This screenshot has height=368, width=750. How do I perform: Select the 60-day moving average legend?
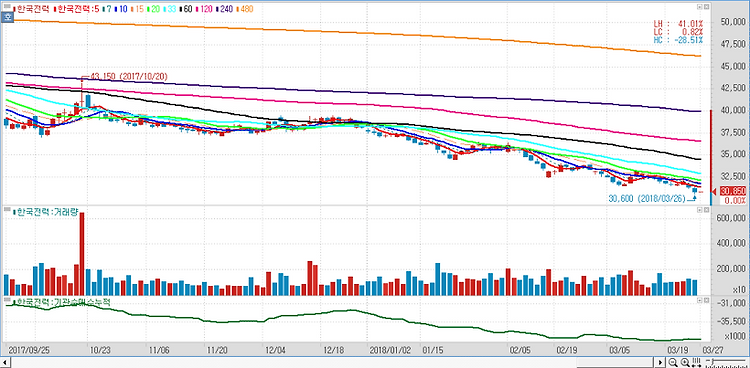[x=185, y=9]
